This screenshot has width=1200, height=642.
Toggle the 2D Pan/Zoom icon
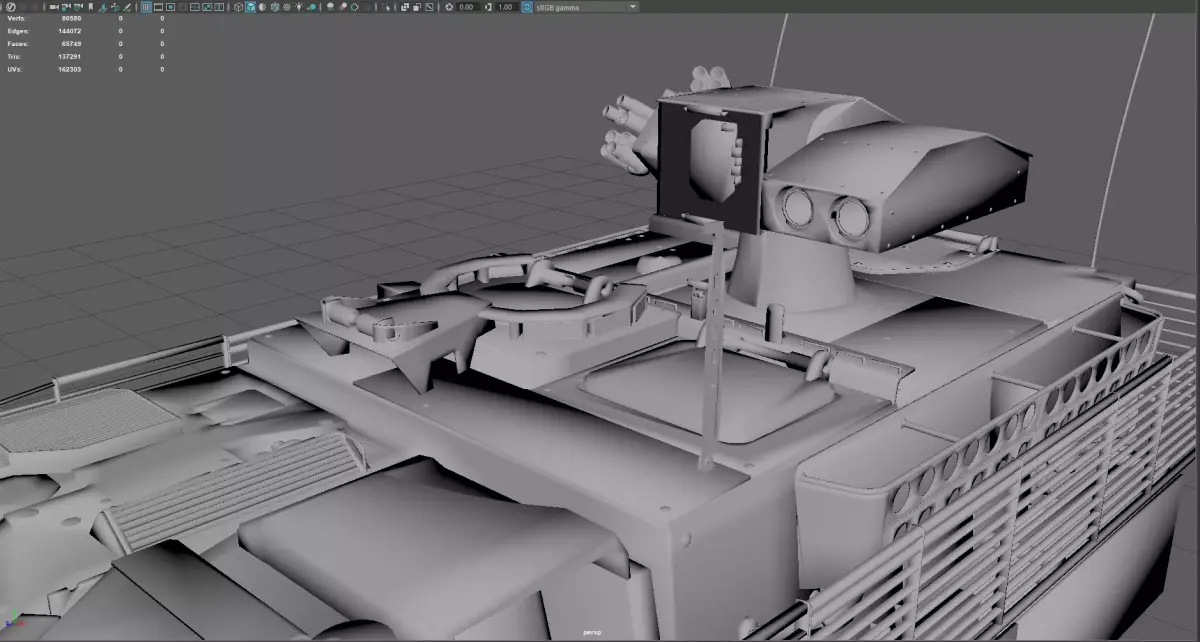click(115, 6)
